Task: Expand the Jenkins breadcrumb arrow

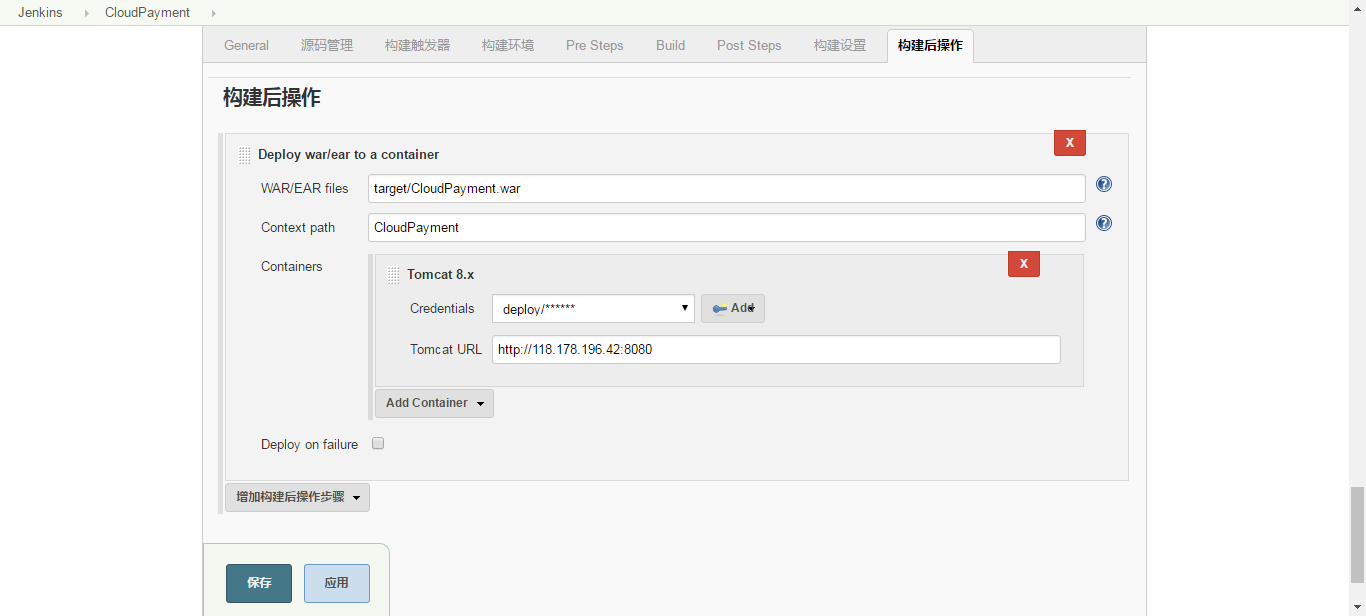Action: (86, 13)
